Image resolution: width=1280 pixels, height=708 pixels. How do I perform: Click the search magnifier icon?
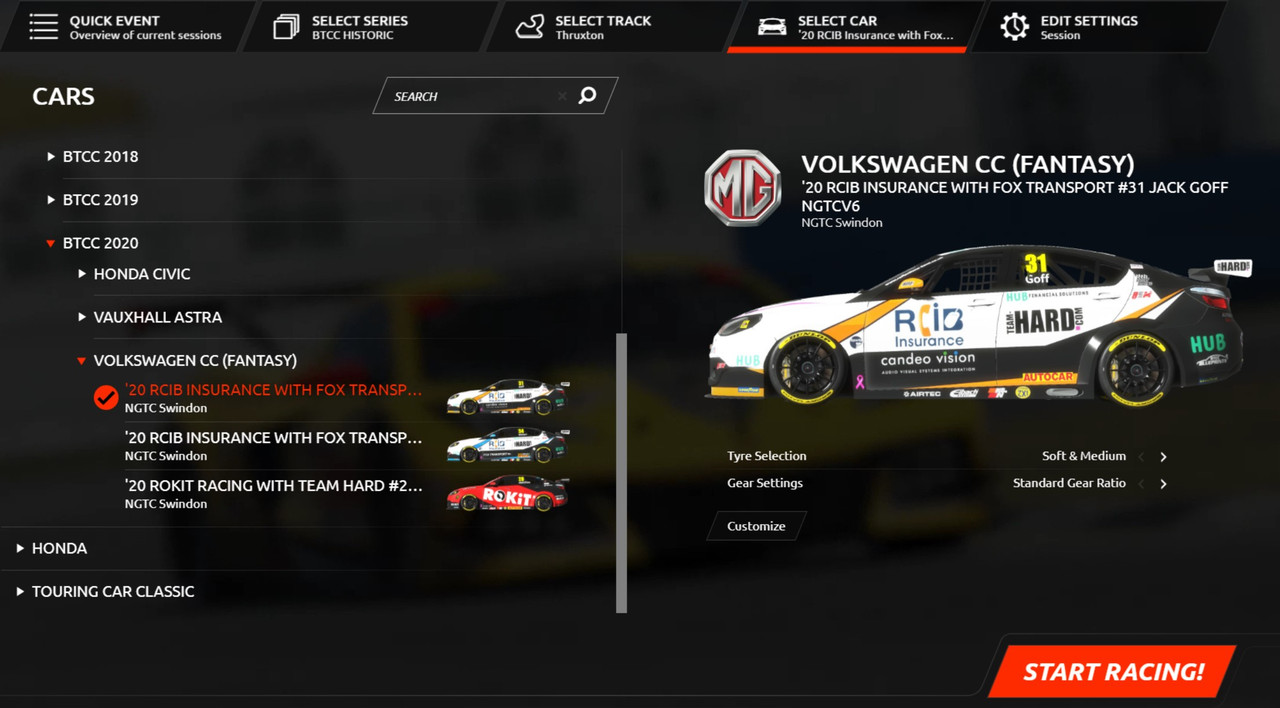(x=588, y=95)
